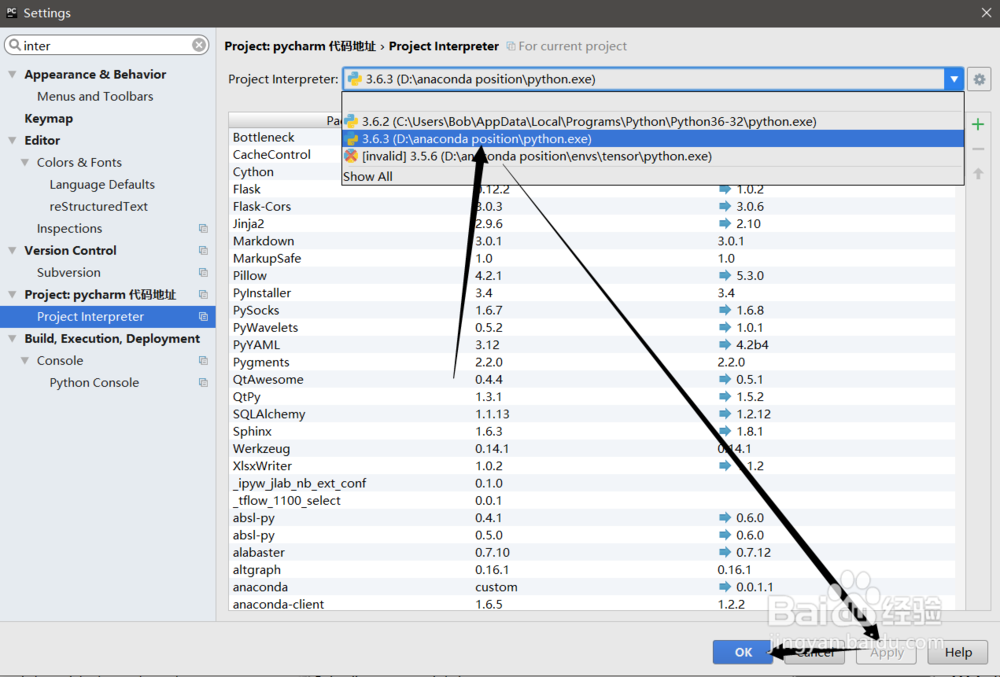Click the upgrade arrow icon for PyYAML 4.2b4
1000x677 pixels.
pyautogui.click(x=724, y=344)
